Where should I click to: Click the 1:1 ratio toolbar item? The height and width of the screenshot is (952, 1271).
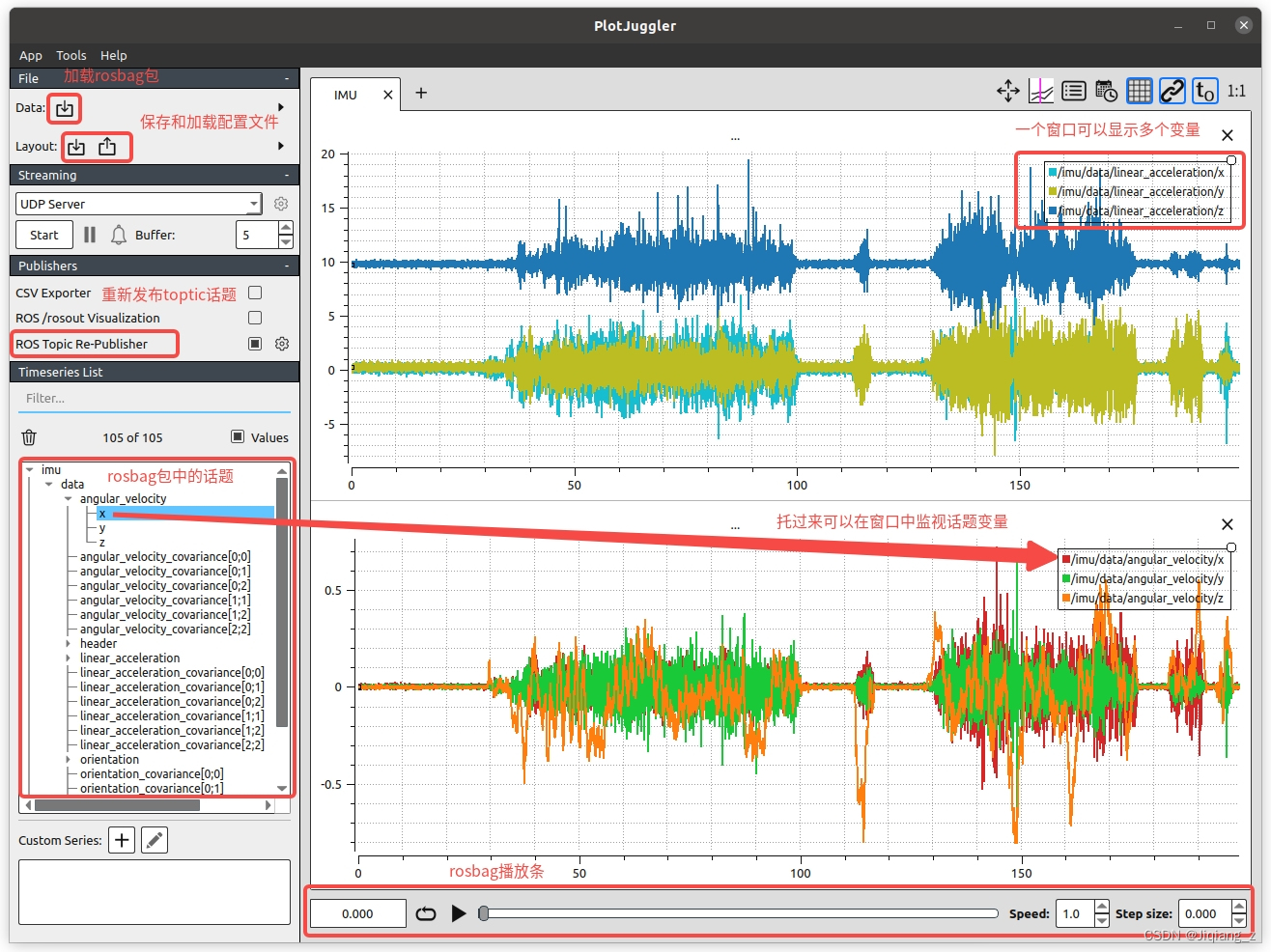click(x=1236, y=91)
